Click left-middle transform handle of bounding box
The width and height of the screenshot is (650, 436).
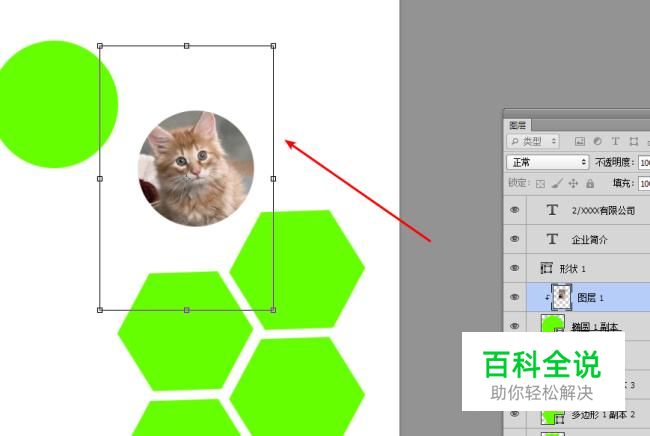pos(100,179)
